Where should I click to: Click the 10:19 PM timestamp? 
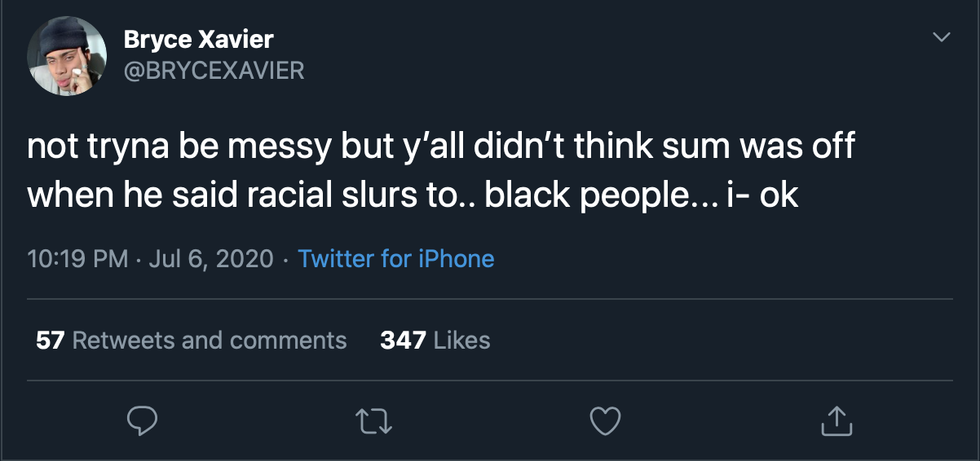coord(78,259)
